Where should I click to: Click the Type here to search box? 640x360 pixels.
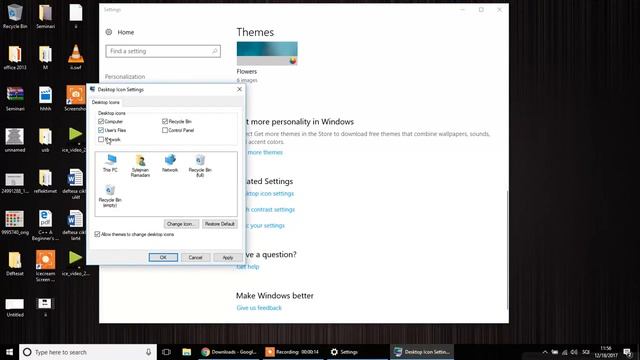pos(88,352)
